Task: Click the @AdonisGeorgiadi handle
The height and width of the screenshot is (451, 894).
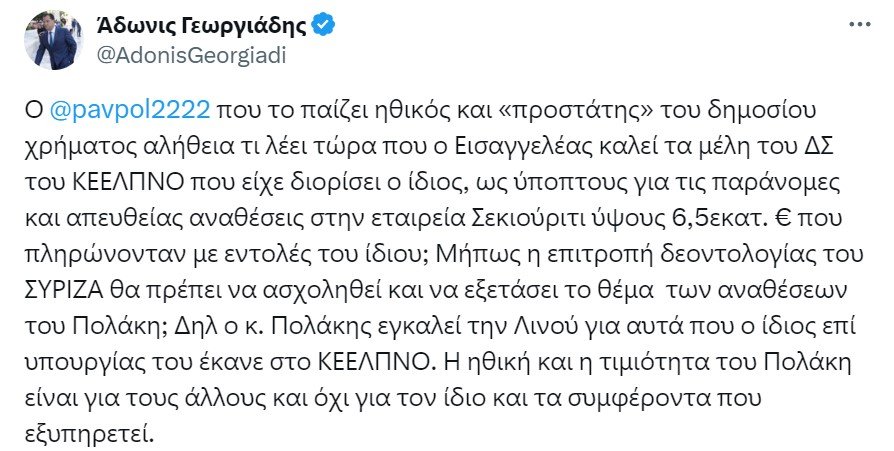Action: point(192,56)
